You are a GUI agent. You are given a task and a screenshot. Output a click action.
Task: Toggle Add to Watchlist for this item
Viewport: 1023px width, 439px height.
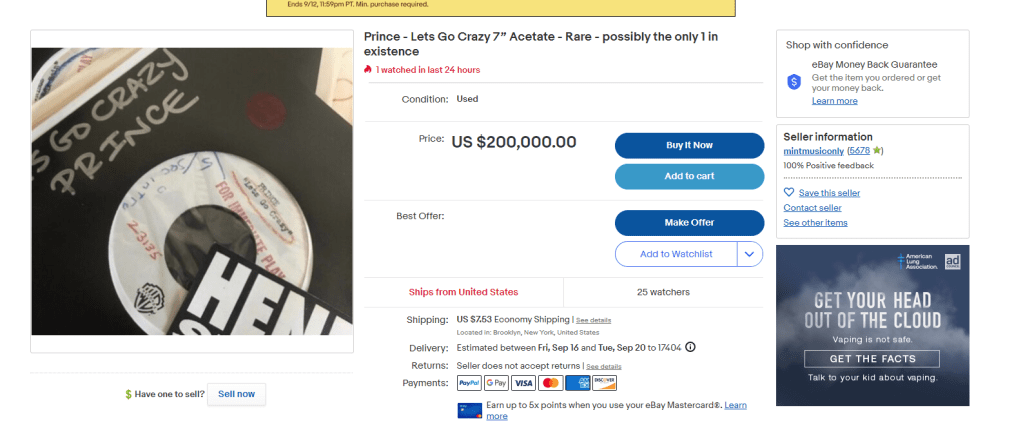[676, 254]
